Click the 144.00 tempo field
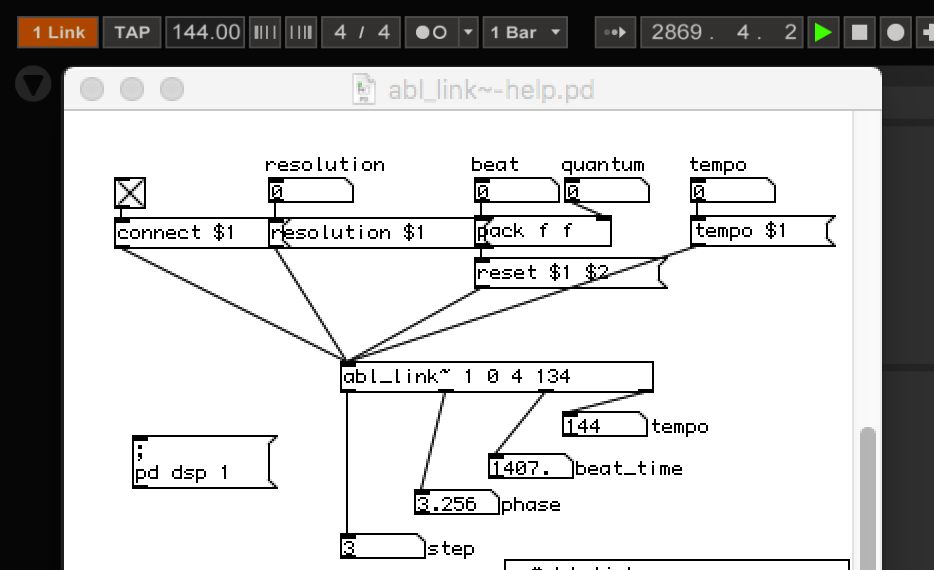Image resolution: width=934 pixels, height=570 pixels. [206, 32]
